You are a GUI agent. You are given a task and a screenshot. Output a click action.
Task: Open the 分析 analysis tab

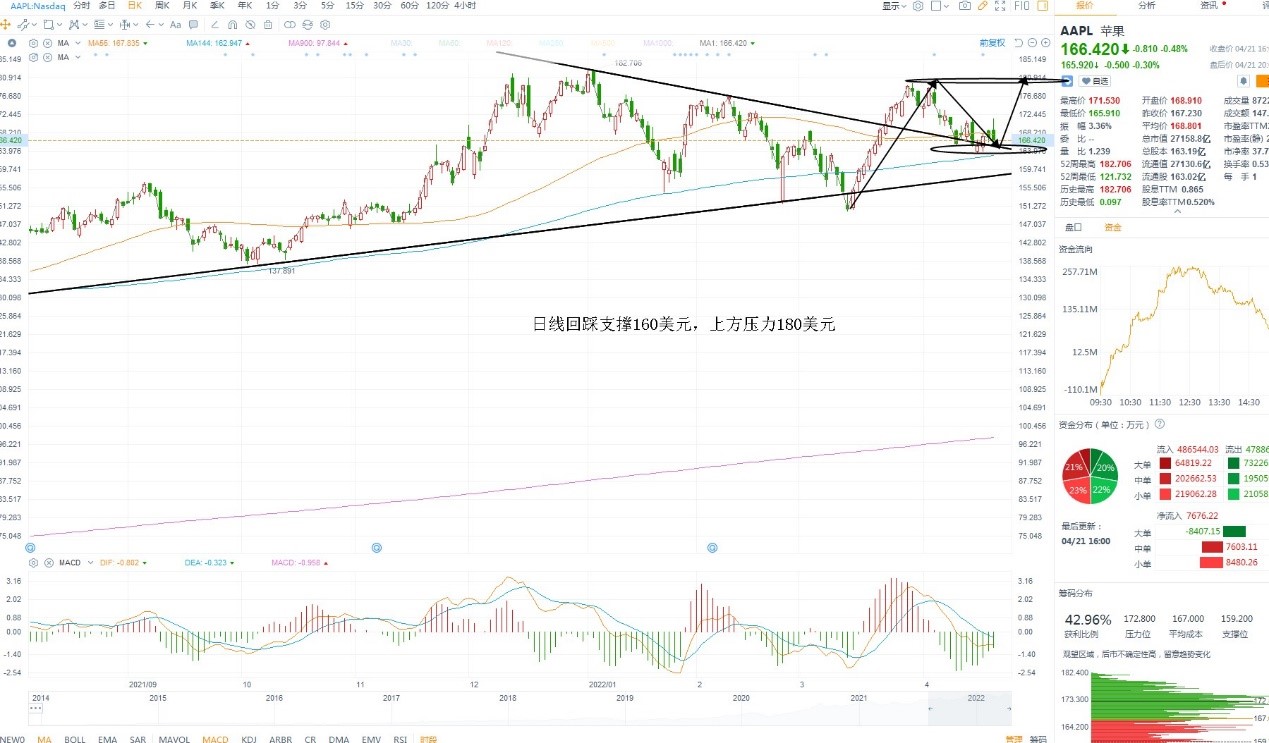[1147, 6]
